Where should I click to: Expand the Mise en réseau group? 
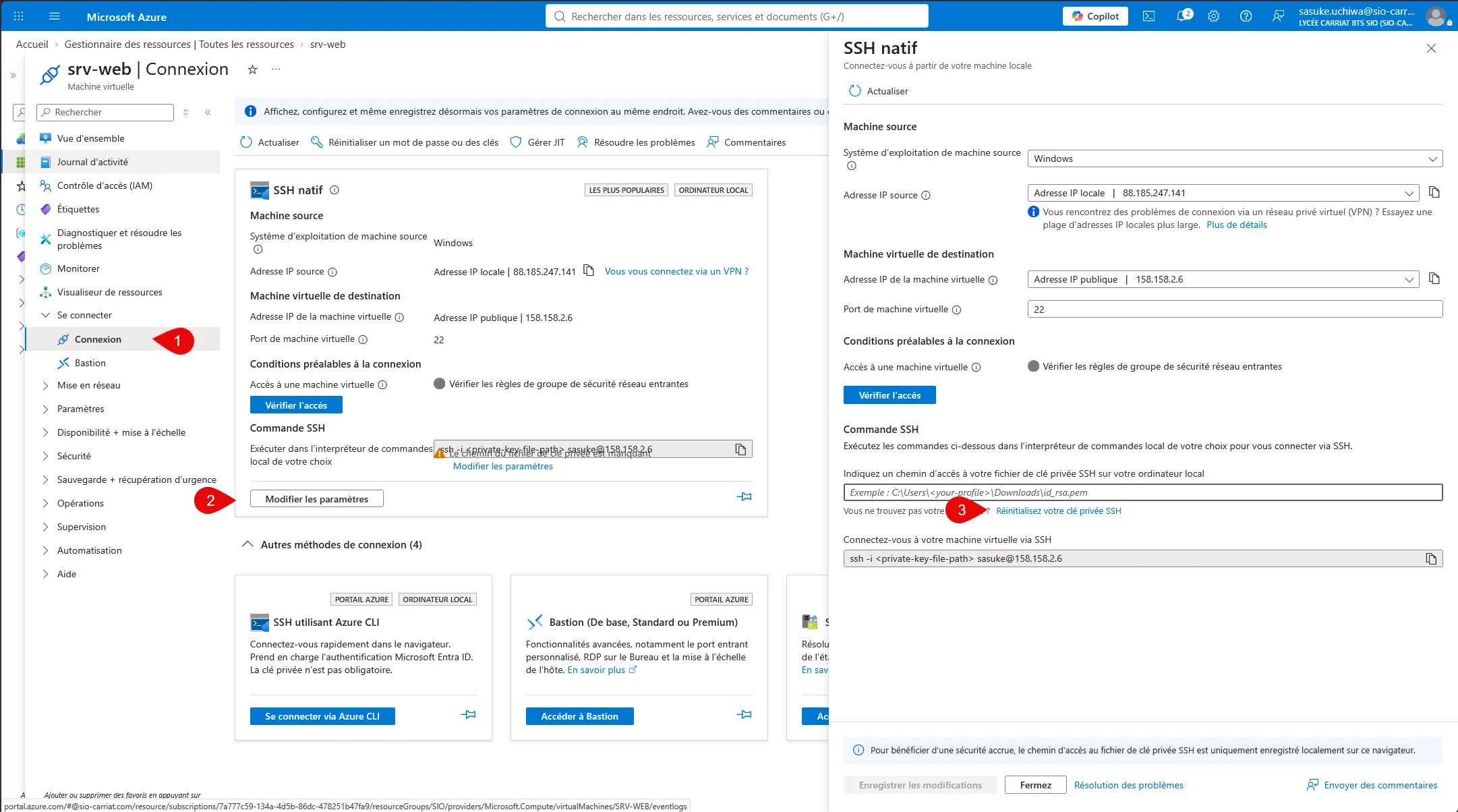point(45,386)
